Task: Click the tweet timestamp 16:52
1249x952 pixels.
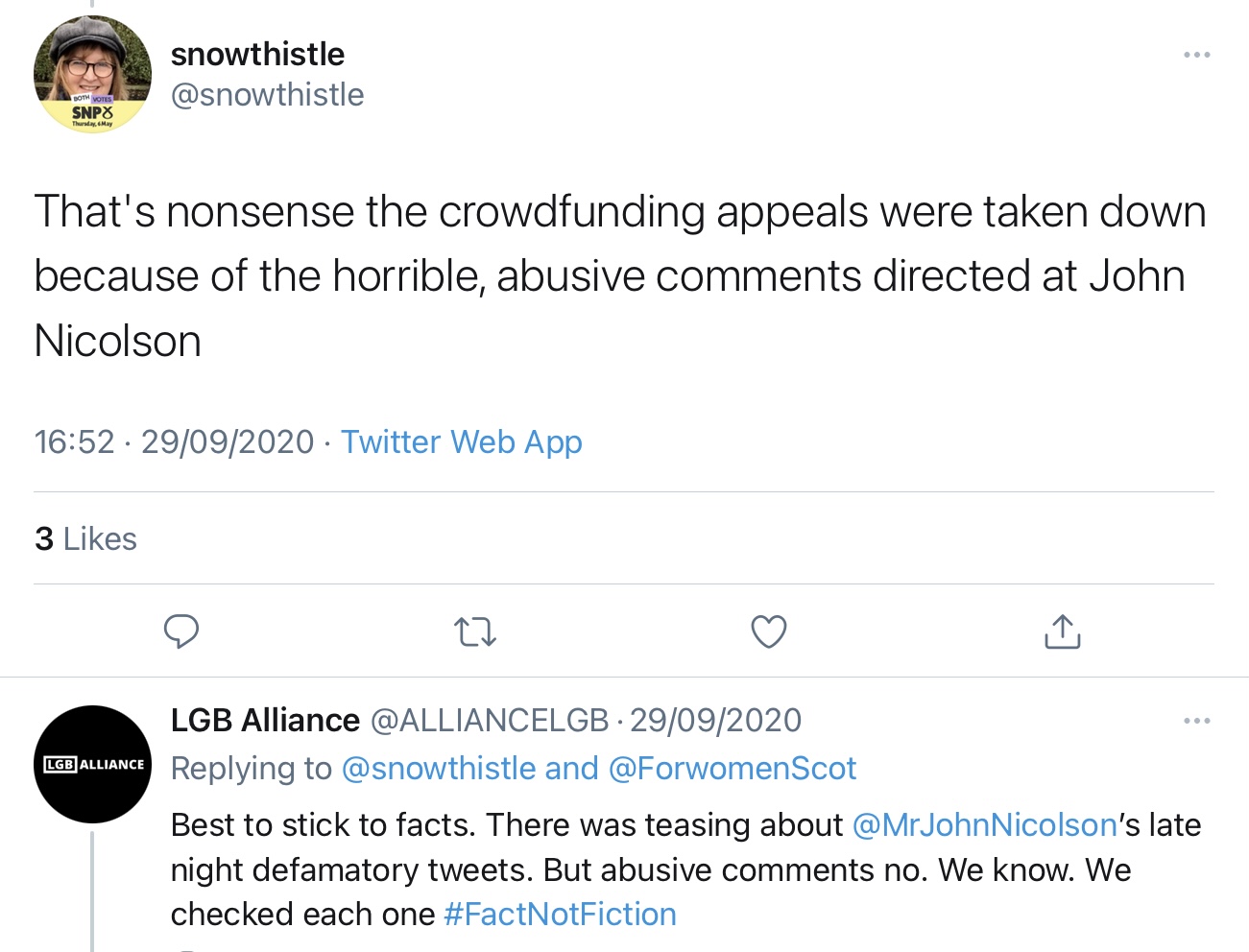Action: point(74,441)
